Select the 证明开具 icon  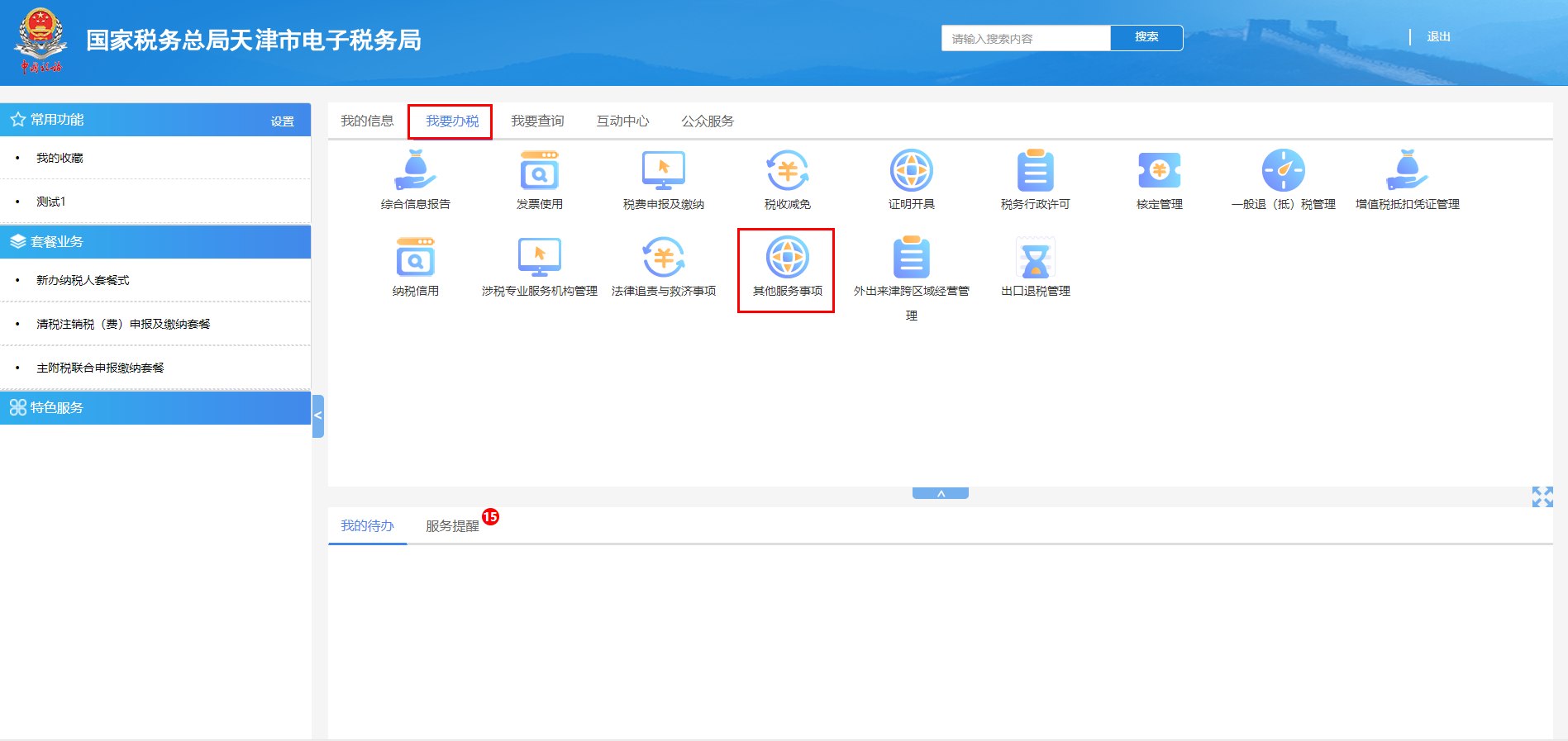click(x=911, y=171)
